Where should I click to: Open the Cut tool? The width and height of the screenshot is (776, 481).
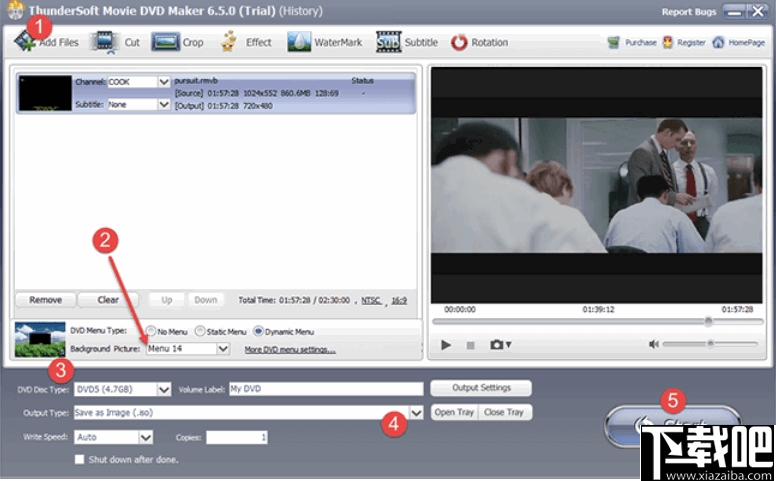coord(115,42)
